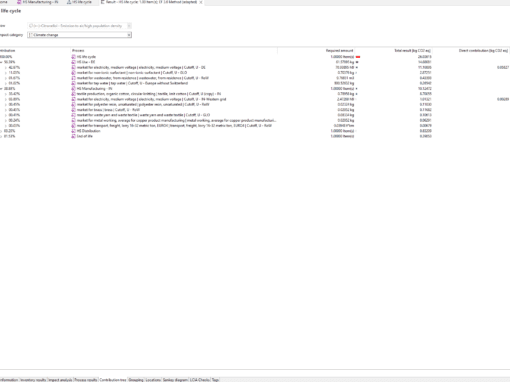Screen dimensions: 510x382
Task: Open the Climate change impact category dropdown
Action: (x=79, y=35)
